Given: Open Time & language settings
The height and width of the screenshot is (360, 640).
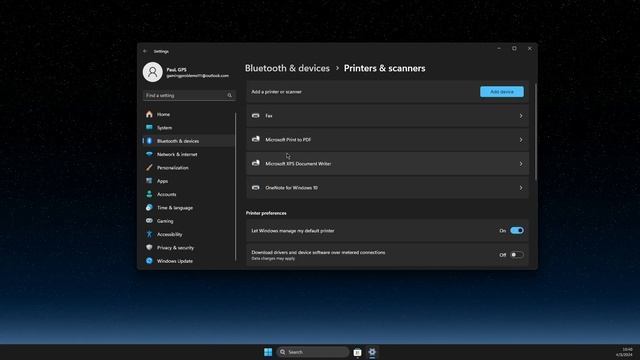Looking at the screenshot, I should [189, 208].
